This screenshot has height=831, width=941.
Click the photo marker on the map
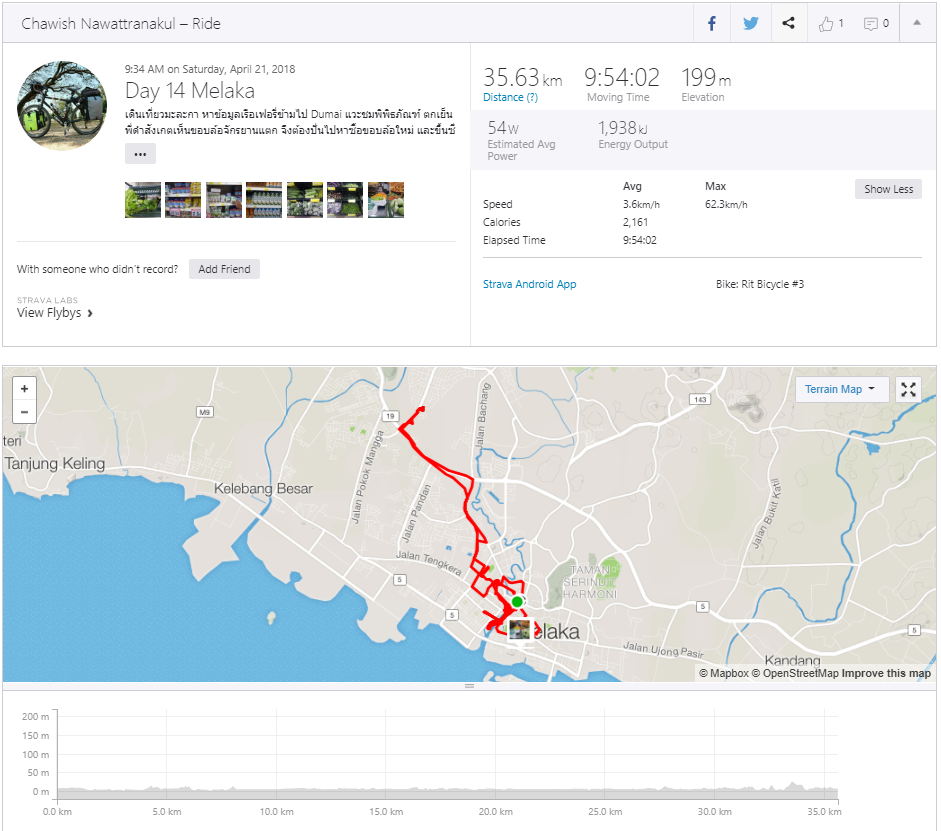pos(520,631)
